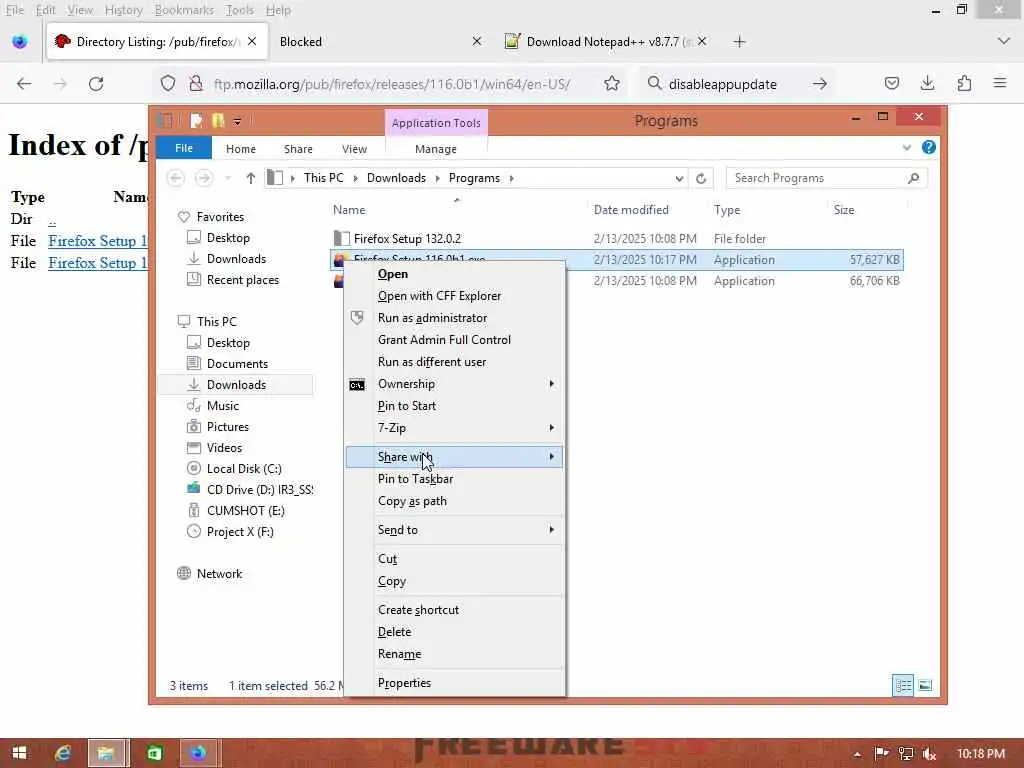
Task: Click the Firefox back arrow button
Action: pyautogui.click(x=24, y=84)
